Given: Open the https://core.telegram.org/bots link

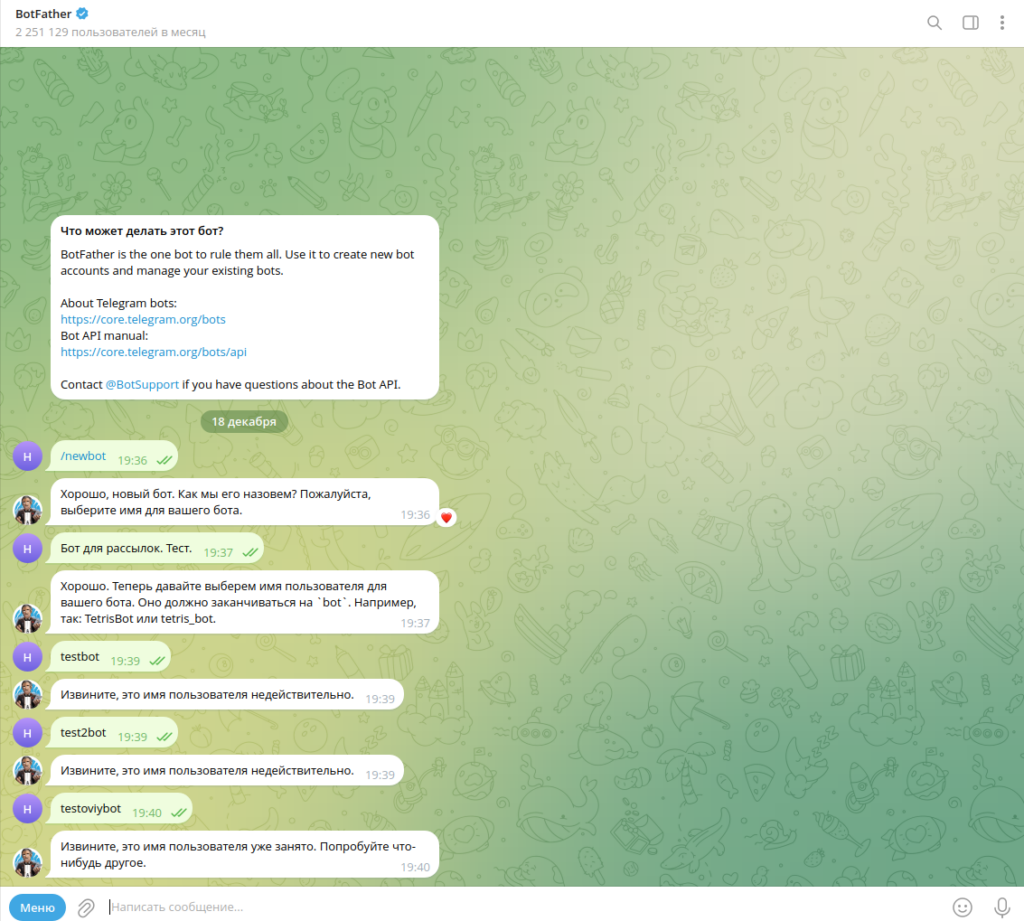Looking at the screenshot, I should tap(143, 319).
